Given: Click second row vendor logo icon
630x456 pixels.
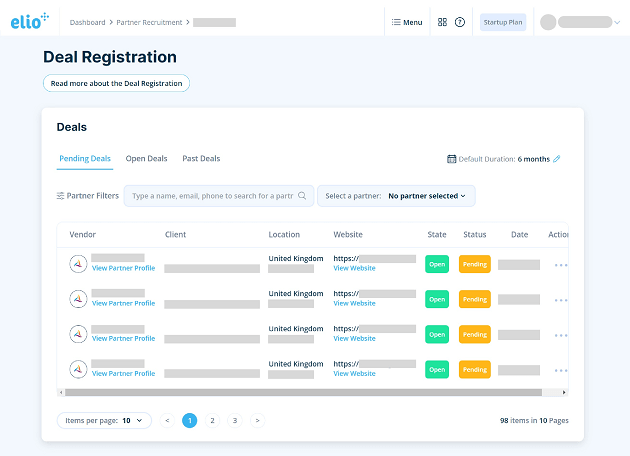Looking at the screenshot, I should [x=78, y=299].
